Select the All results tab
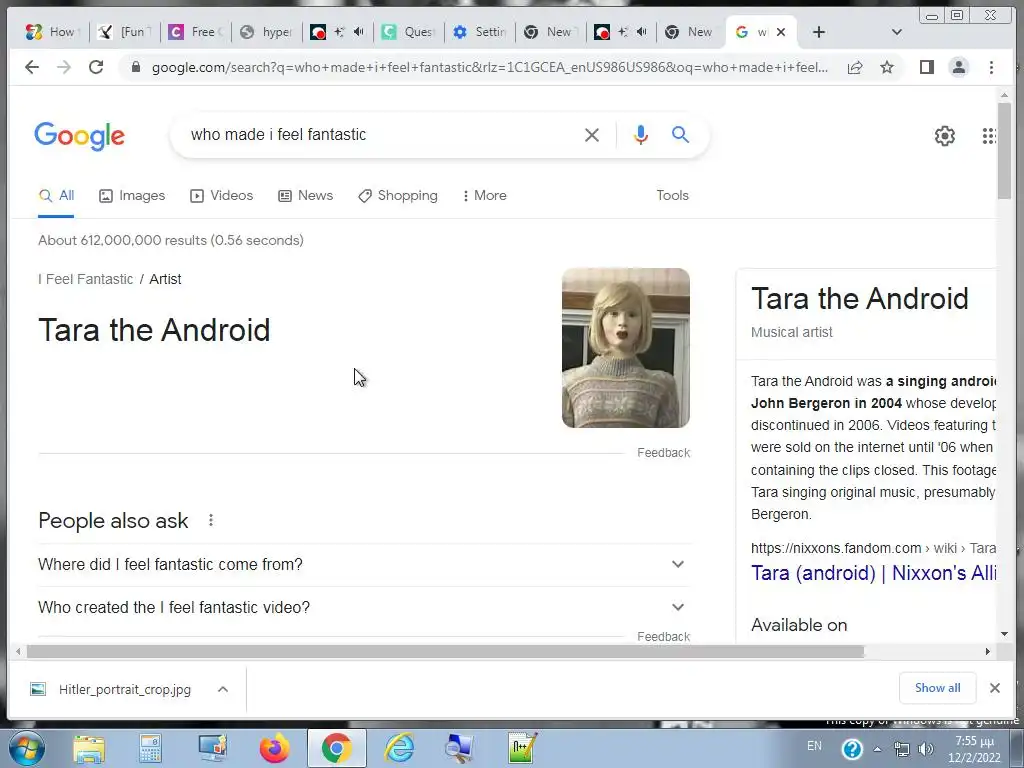This screenshot has width=1024, height=768. [x=56, y=196]
